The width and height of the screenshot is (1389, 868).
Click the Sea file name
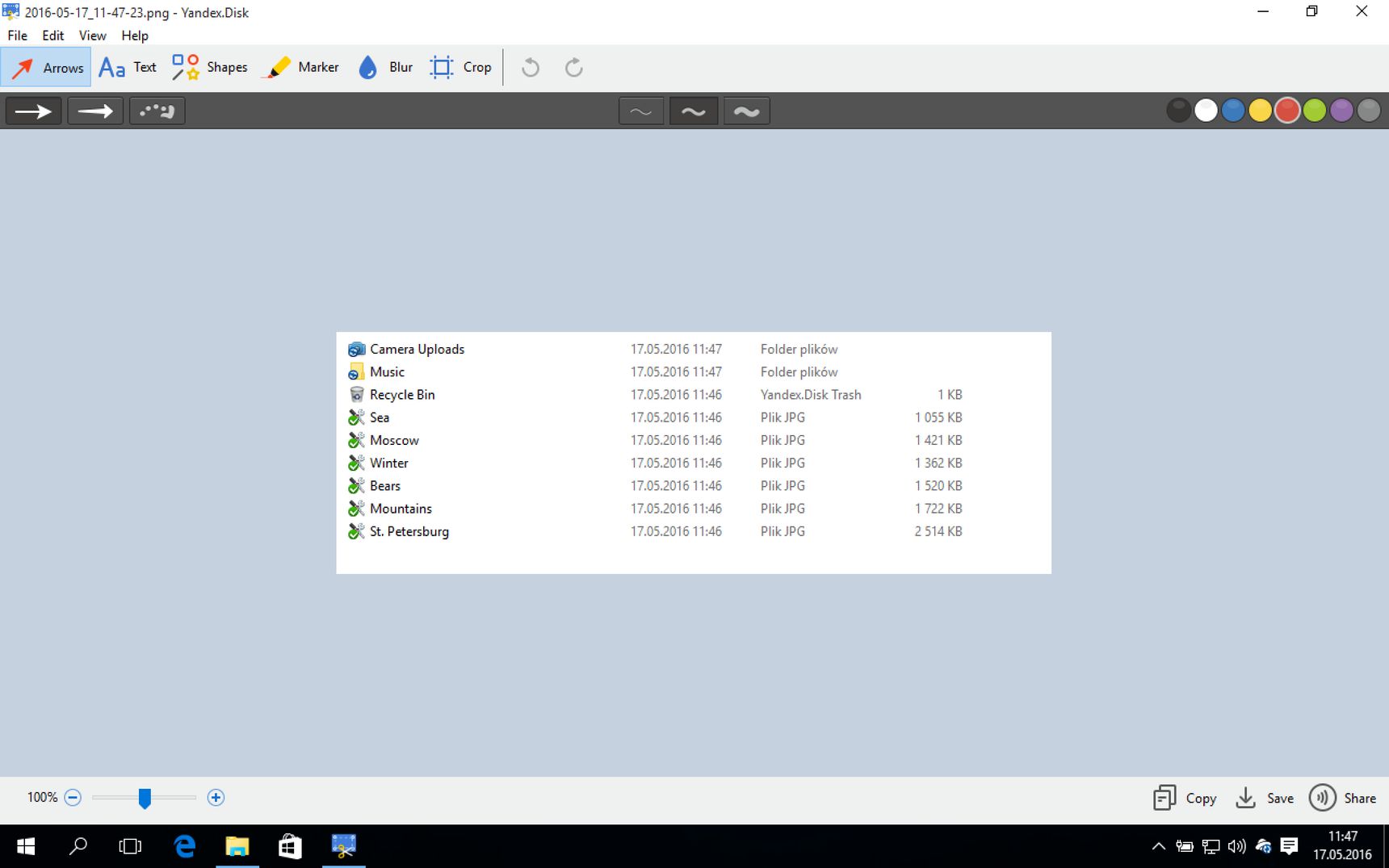click(380, 417)
